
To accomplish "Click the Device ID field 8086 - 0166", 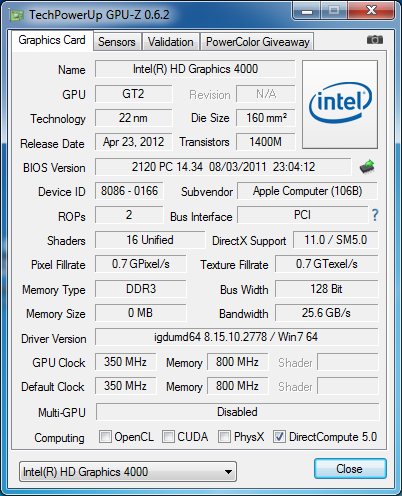I will pos(129,191).
